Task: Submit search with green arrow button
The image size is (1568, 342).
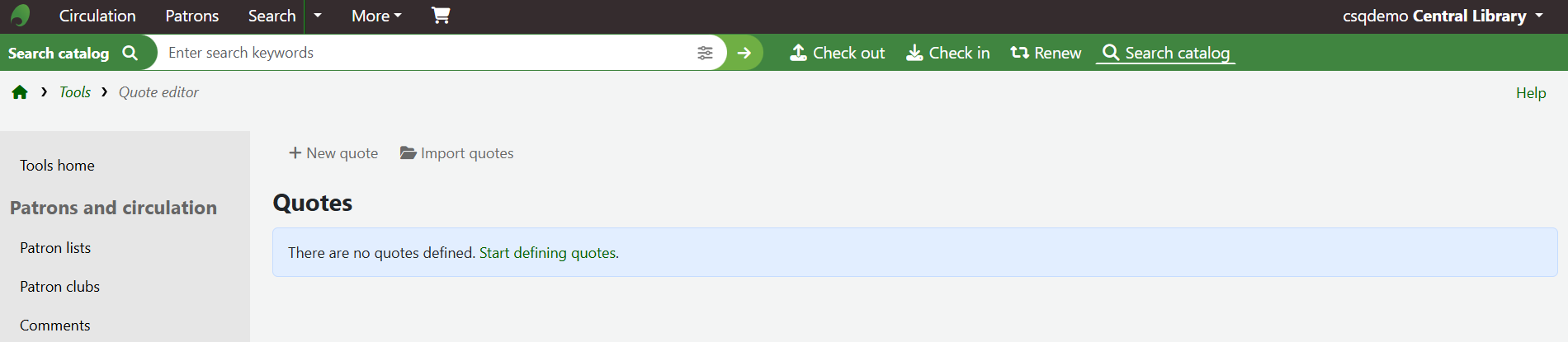Action: point(744,53)
